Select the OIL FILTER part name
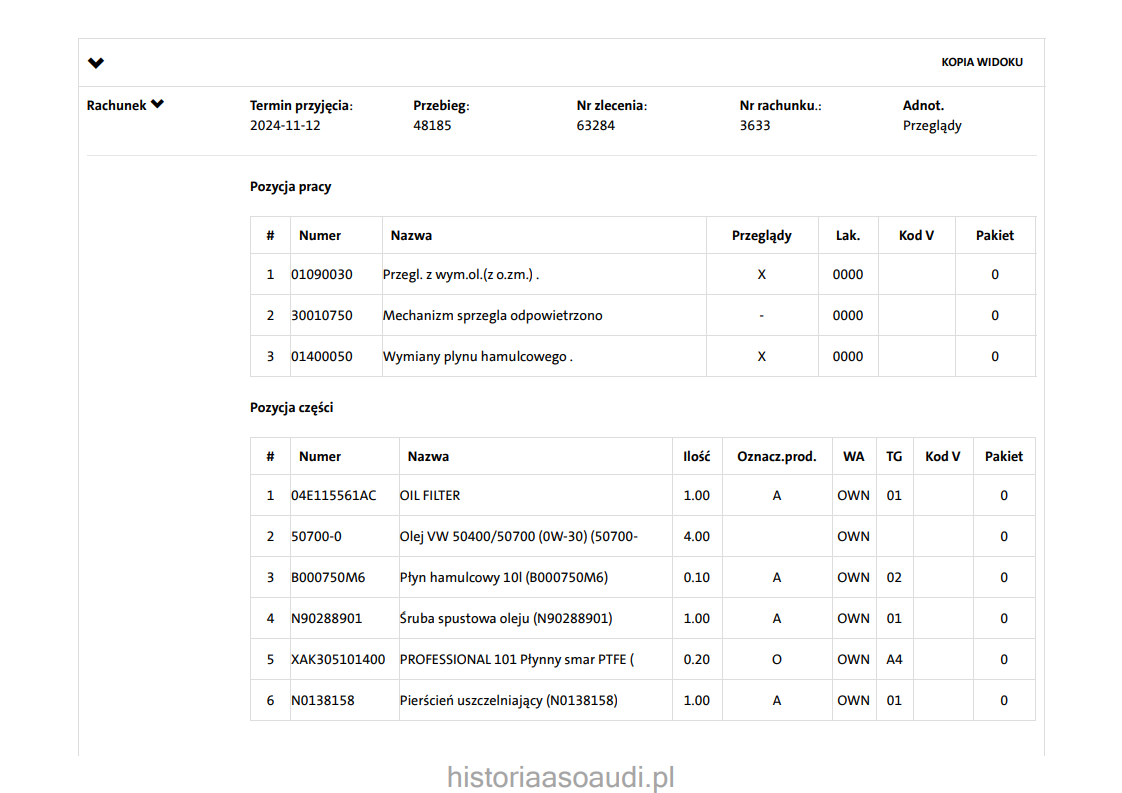 click(430, 496)
